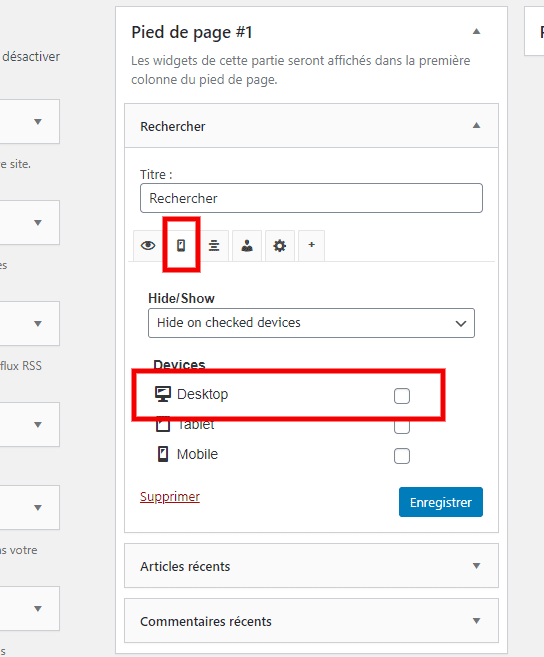Open the devices phone icon tab

point(181,246)
